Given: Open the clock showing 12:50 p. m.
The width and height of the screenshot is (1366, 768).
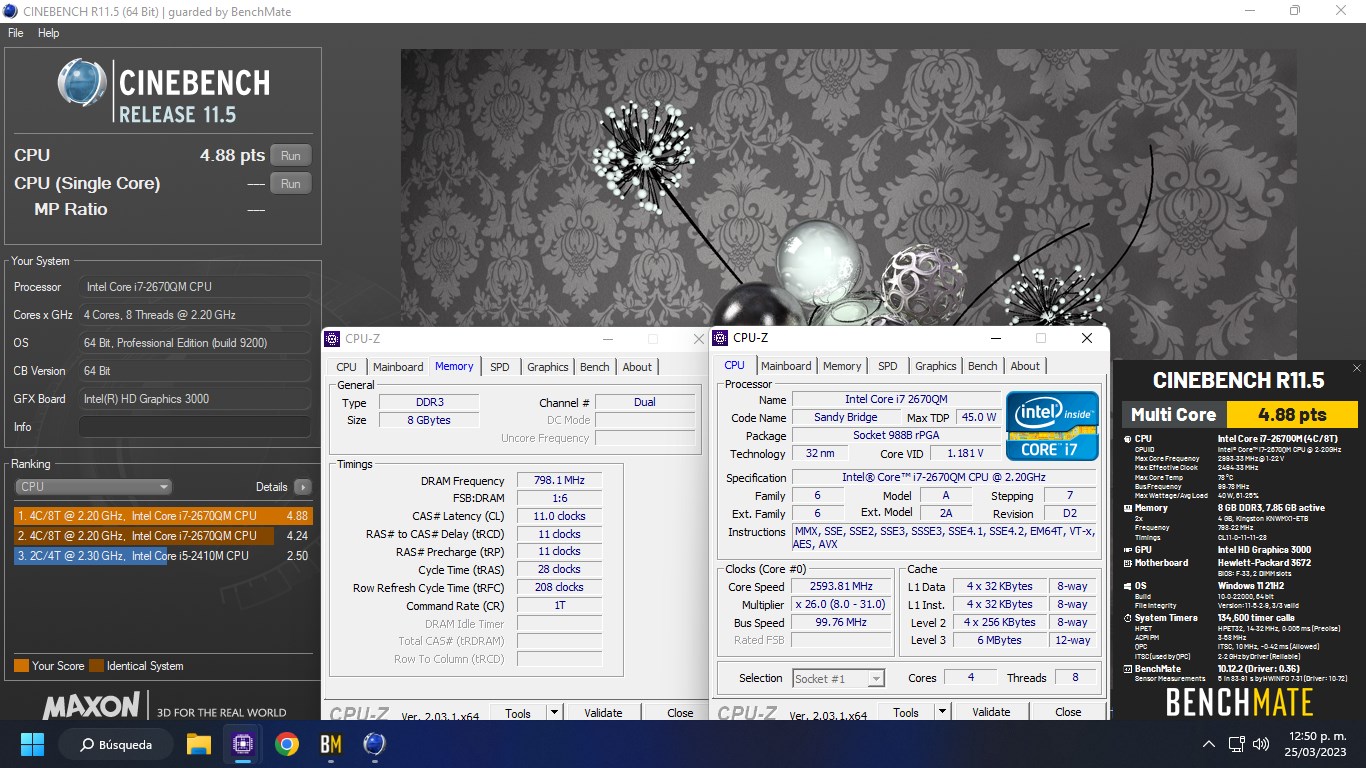Looking at the screenshot, I should click(1316, 744).
